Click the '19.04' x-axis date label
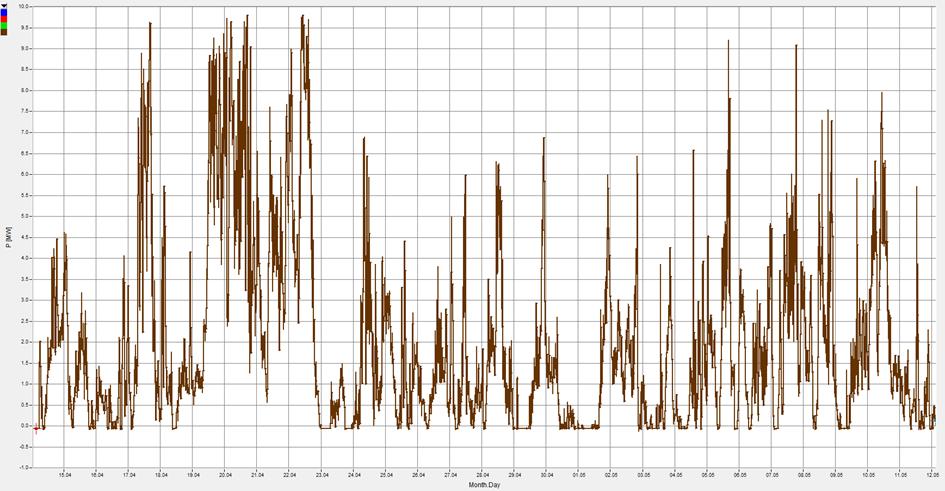This screenshot has height=491, width=945. pyautogui.click(x=193, y=475)
